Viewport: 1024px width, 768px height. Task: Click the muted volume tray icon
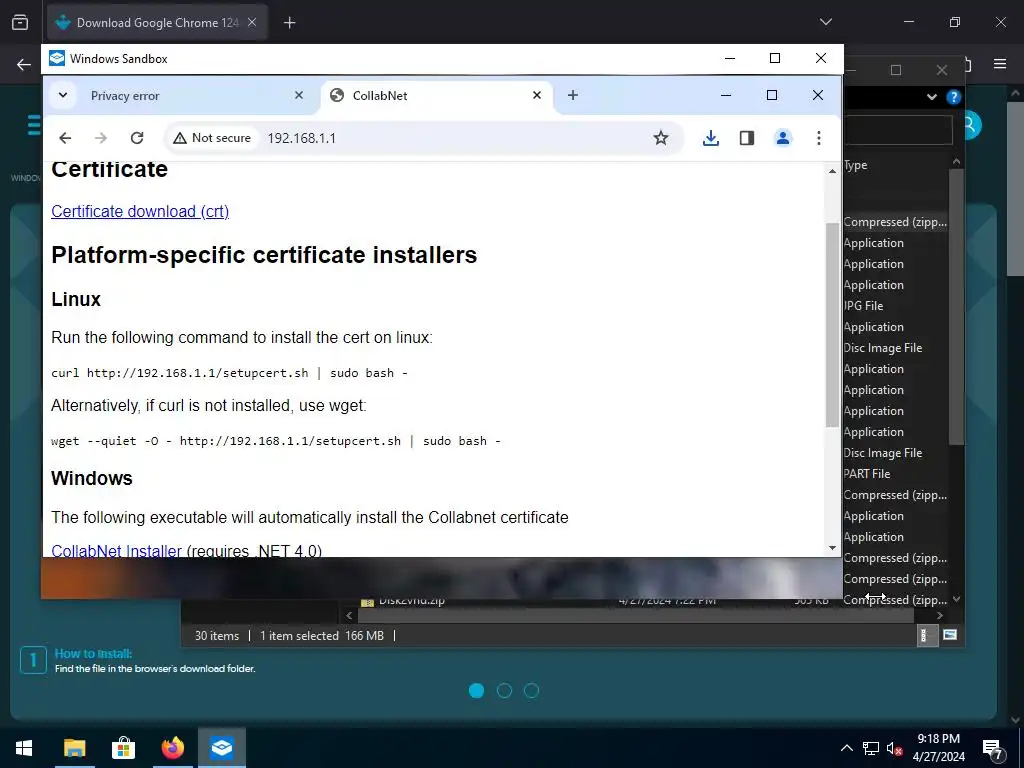coord(894,748)
